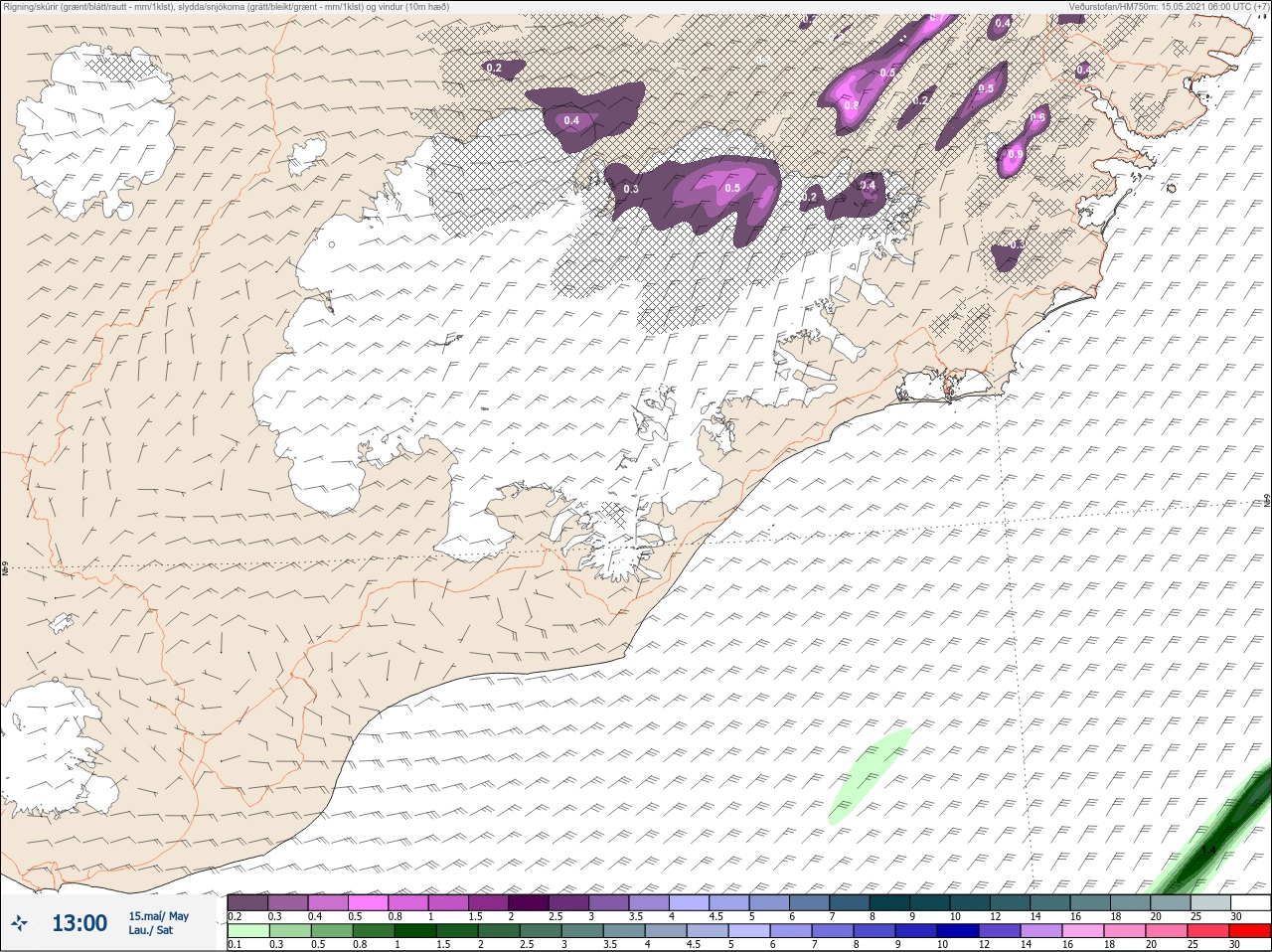Select the lavender upper legend swatch labeled 4.5
Viewport: 1272px width, 952px height.
coord(729,903)
